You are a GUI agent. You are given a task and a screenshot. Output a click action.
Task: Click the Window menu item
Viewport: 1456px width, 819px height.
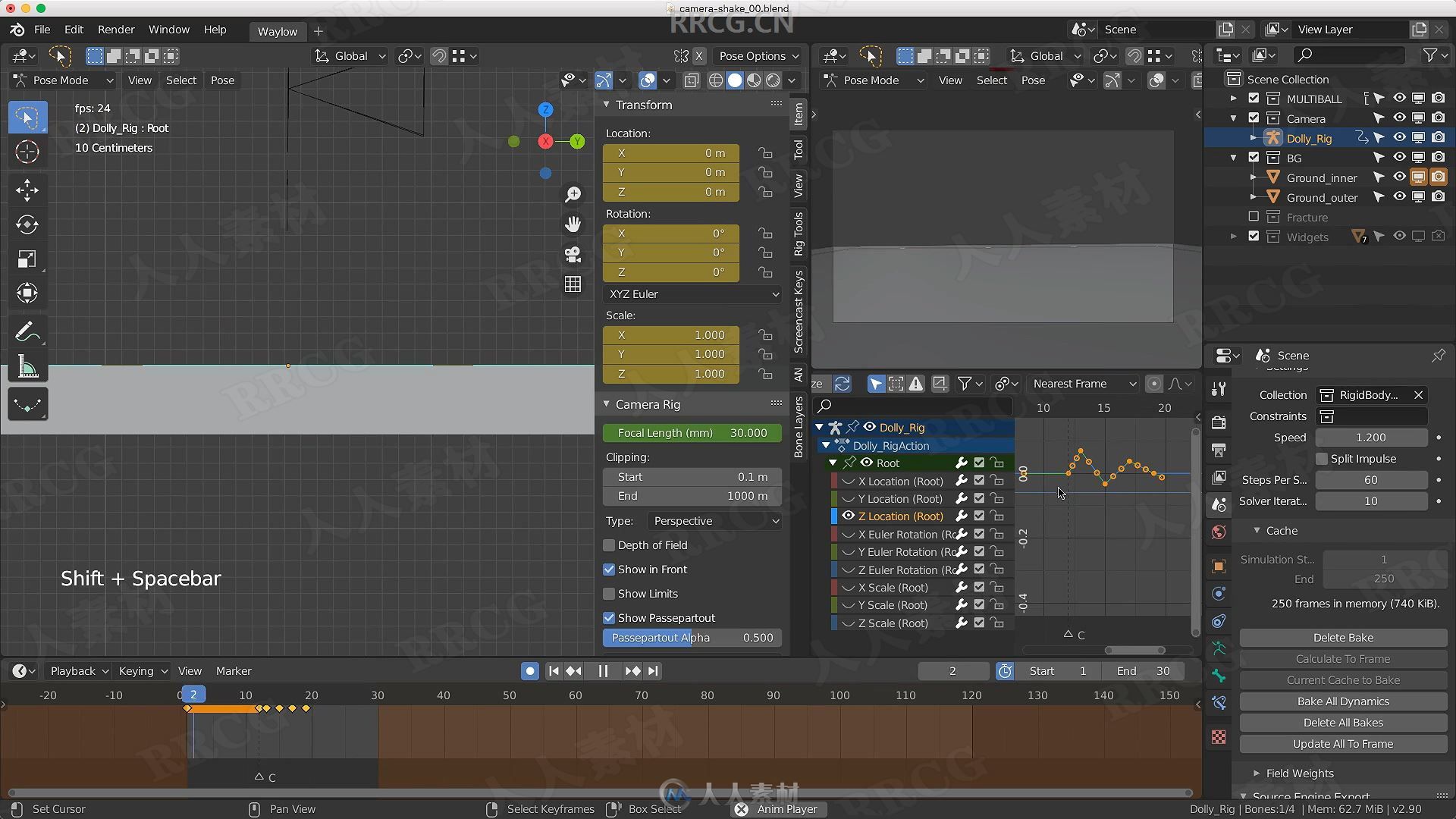coord(168,29)
